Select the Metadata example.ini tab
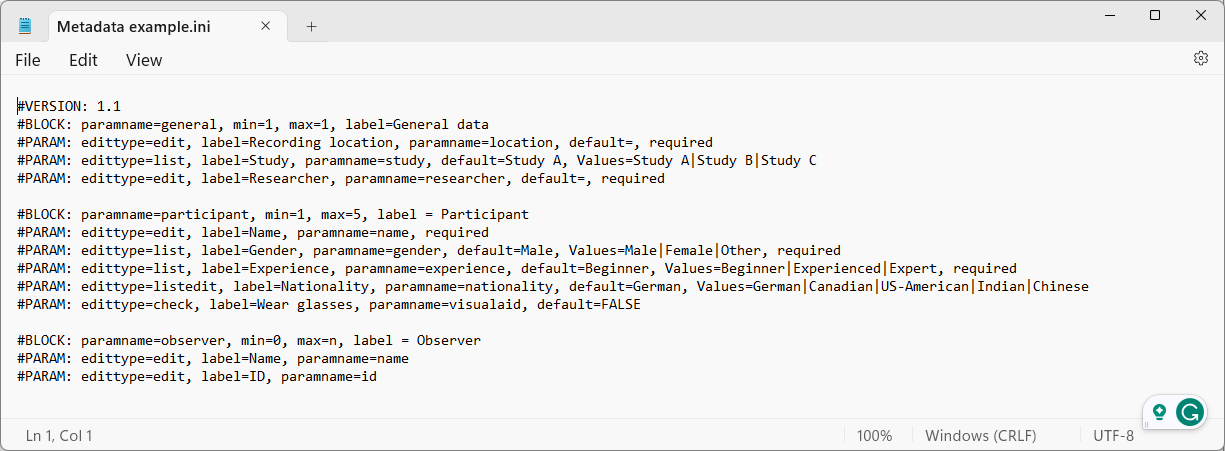 coord(150,26)
